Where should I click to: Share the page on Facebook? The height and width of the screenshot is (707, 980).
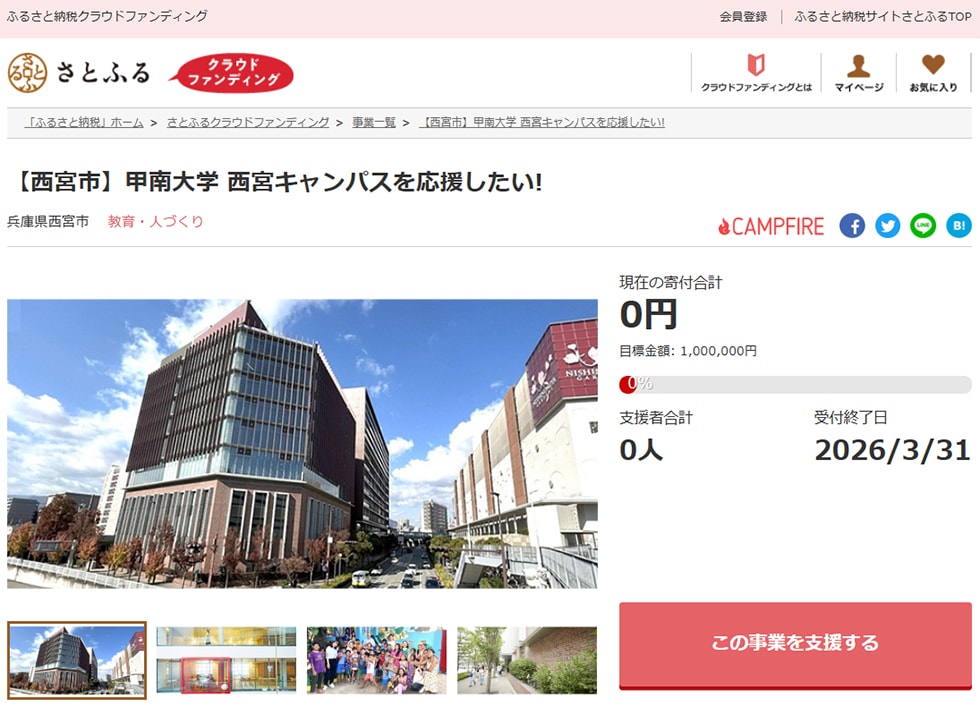click(851, 226)
